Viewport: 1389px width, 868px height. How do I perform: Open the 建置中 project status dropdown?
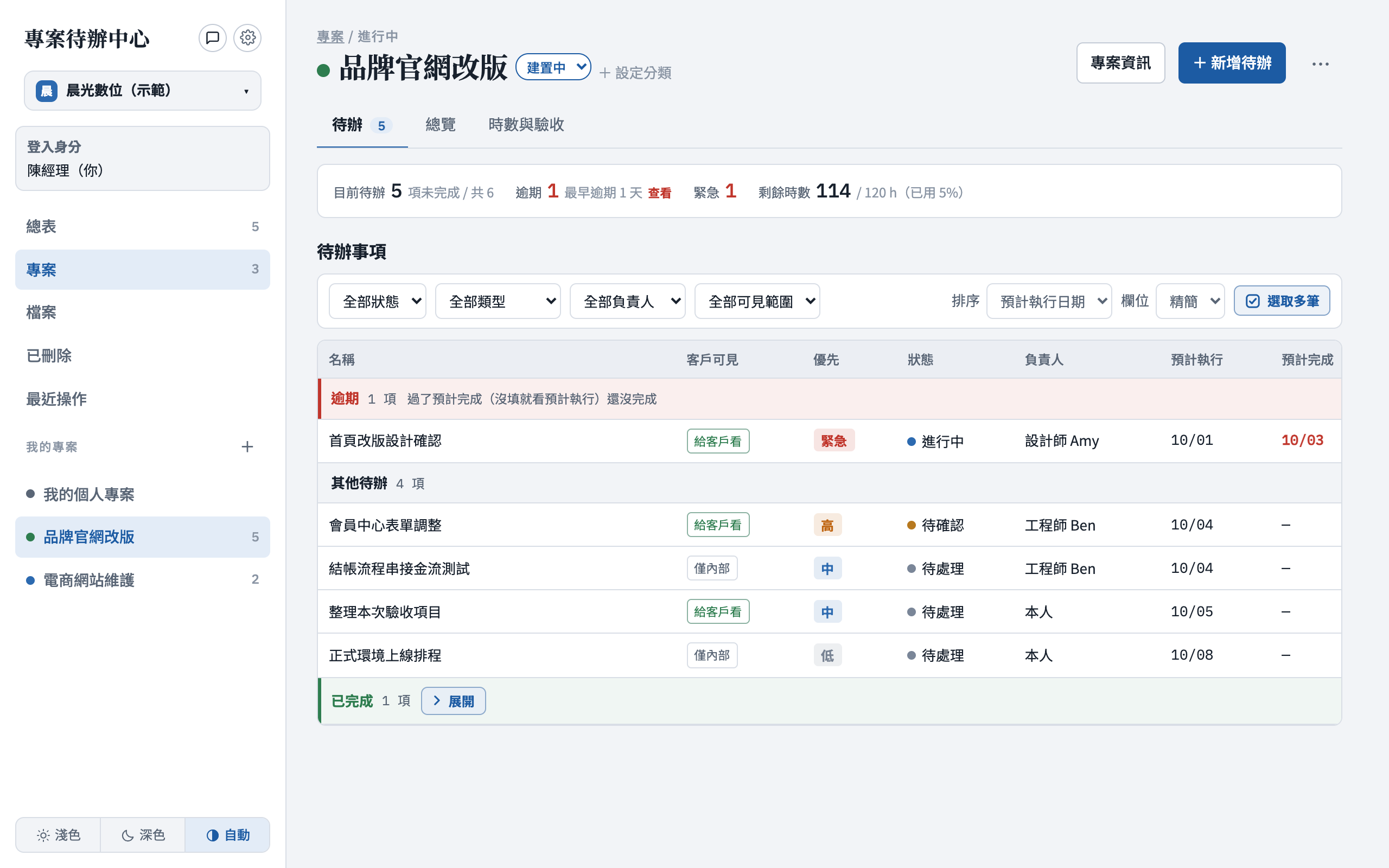pyautogui.click(x=553, y=67)
